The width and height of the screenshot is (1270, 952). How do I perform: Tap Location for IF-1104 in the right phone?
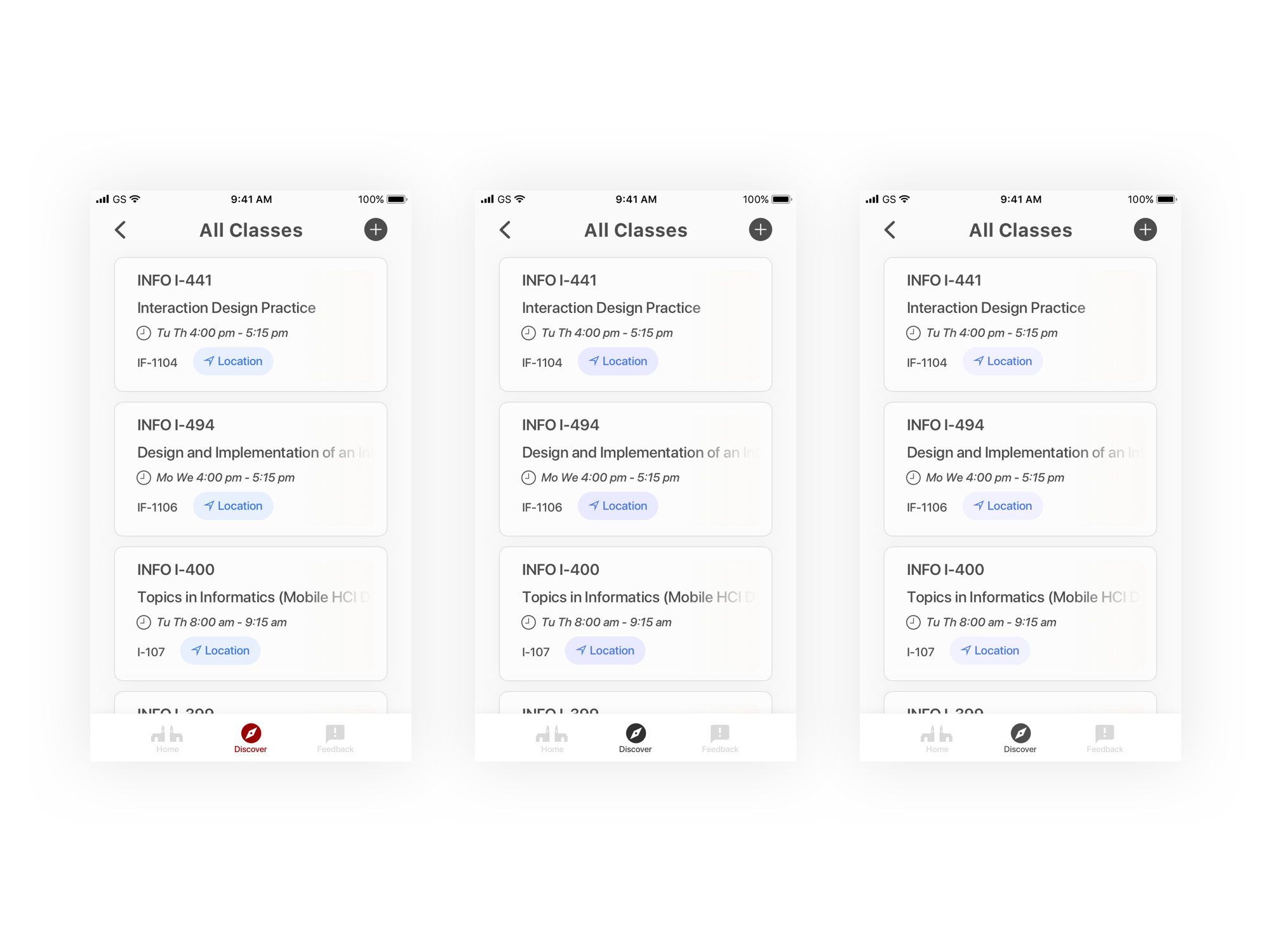(x=1003, y=361)
